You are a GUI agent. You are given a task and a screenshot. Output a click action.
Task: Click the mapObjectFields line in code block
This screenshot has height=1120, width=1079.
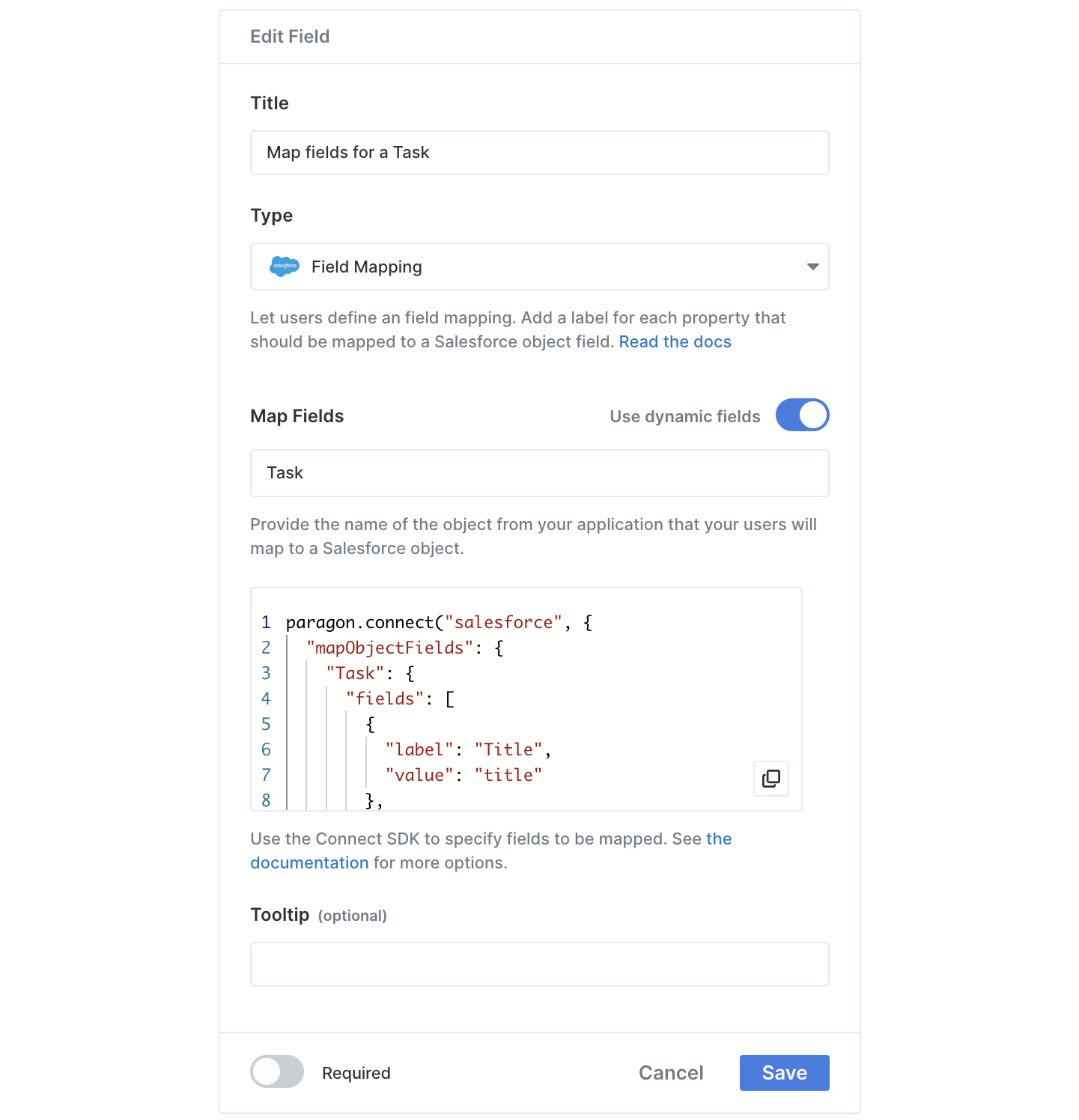point(405,648)
